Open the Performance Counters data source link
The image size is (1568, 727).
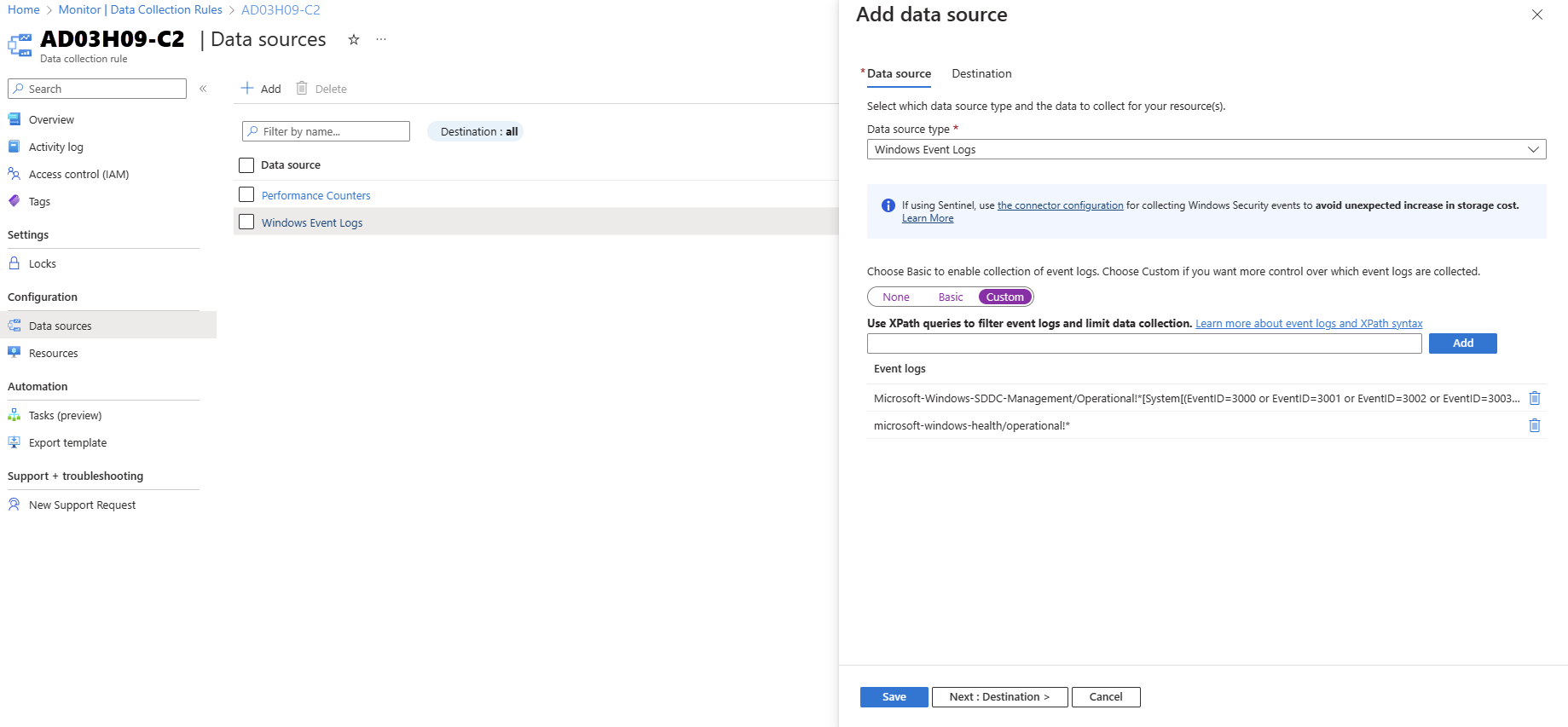click(x=316, y=195)
